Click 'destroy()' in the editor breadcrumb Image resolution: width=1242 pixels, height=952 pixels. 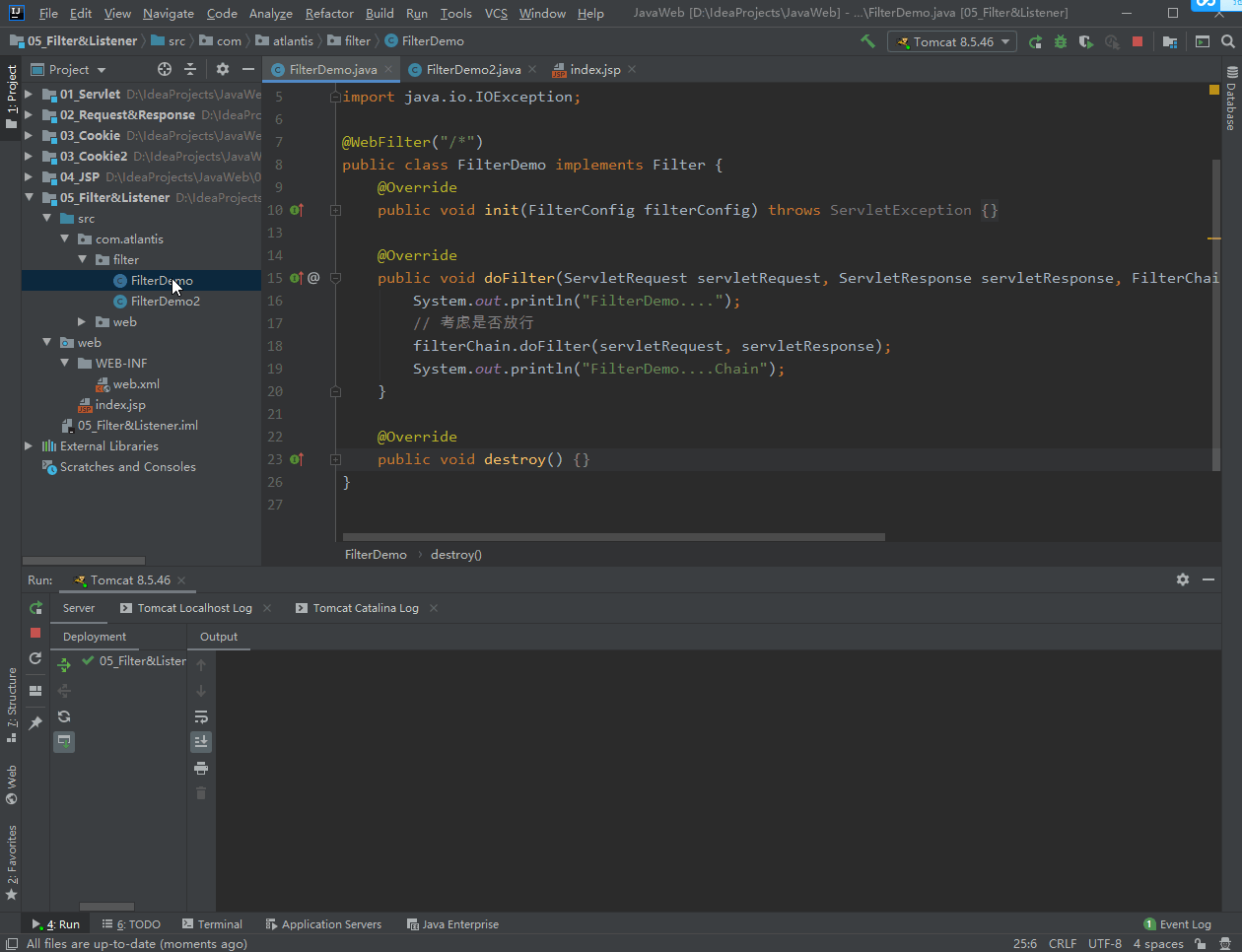(456, 555)
